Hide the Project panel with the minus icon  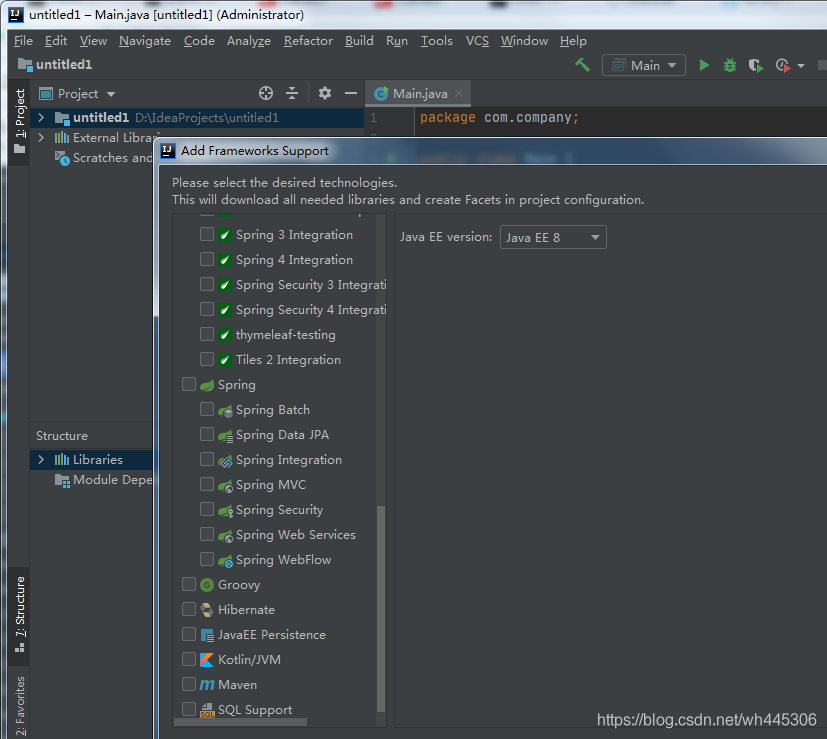pyautogui.click(x=351, y=93)
